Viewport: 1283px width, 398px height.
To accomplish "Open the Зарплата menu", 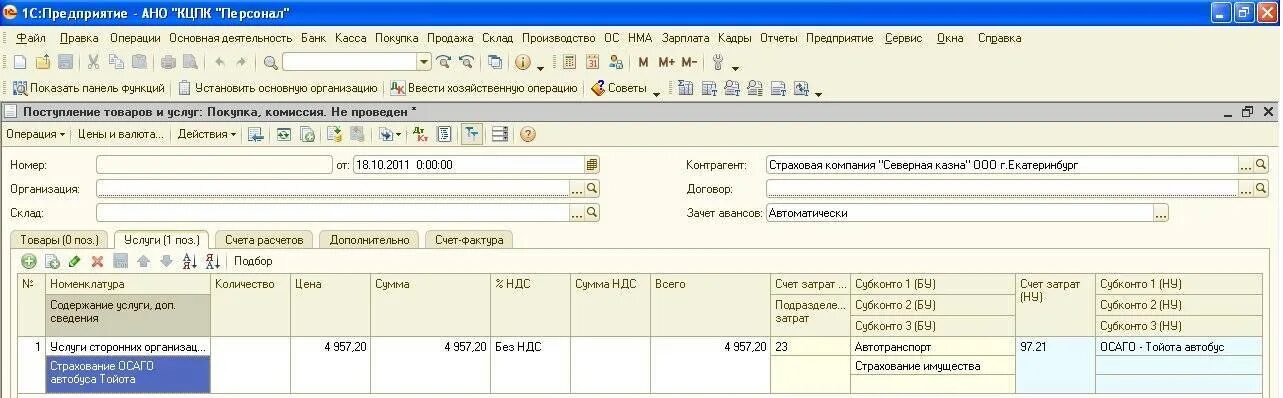I will 685,38.
